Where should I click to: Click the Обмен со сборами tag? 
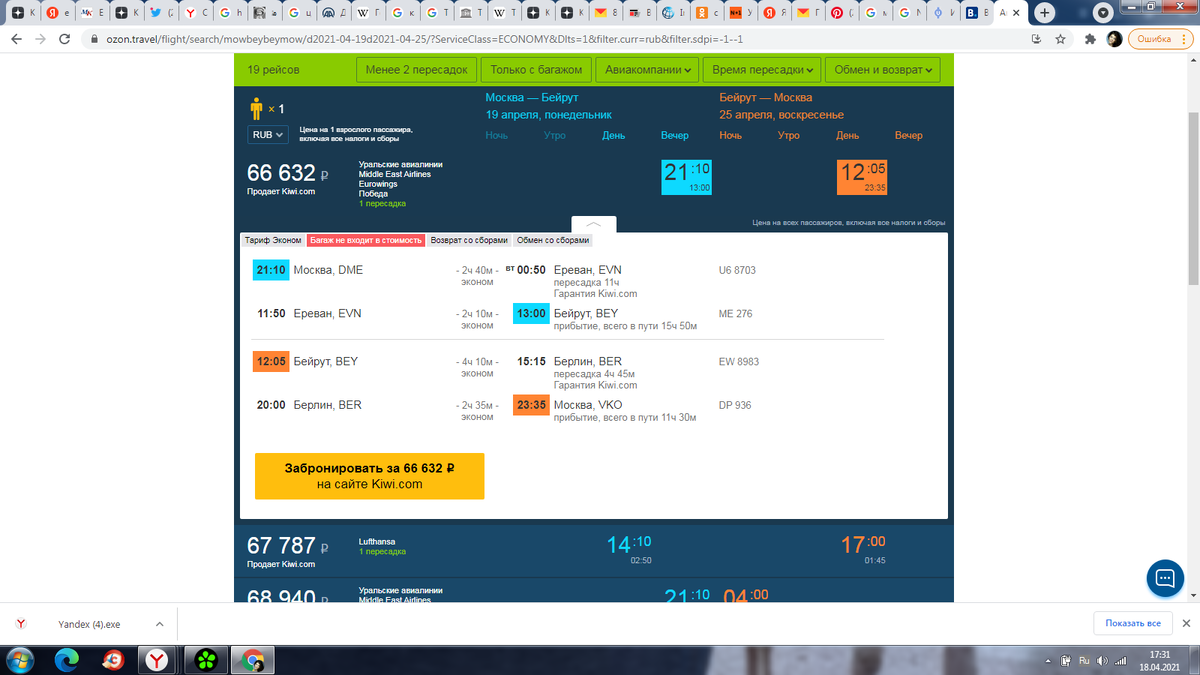pyautogui.click(x=552, y=241)
